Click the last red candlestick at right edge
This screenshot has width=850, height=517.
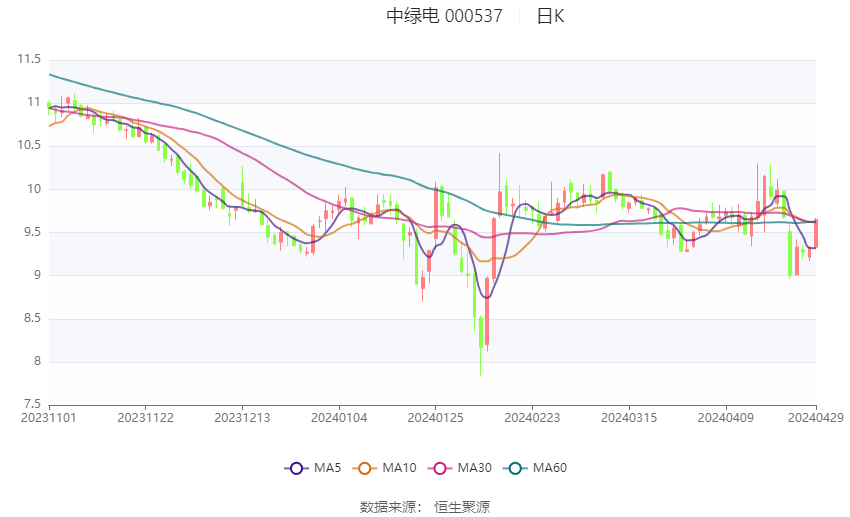pyautogui.click(x=816, y=233)
